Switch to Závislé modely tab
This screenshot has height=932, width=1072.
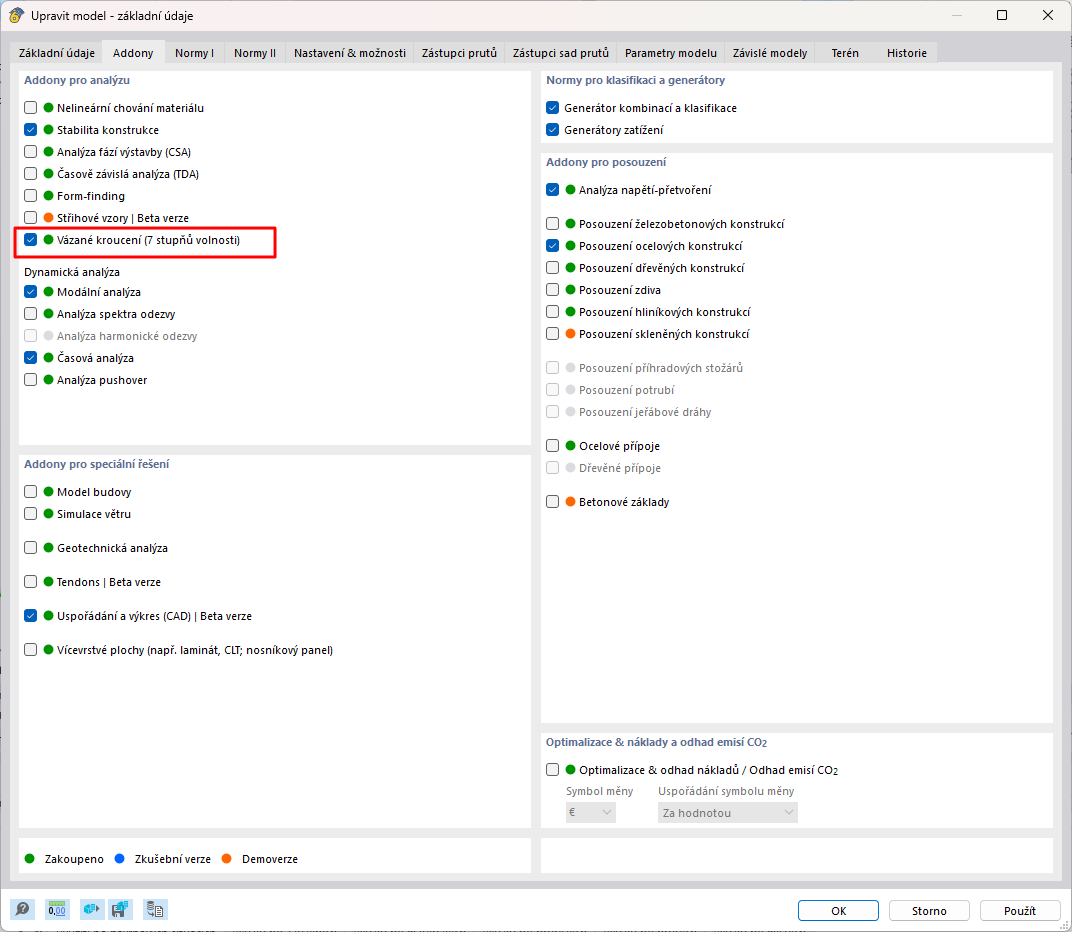[770, 53]
